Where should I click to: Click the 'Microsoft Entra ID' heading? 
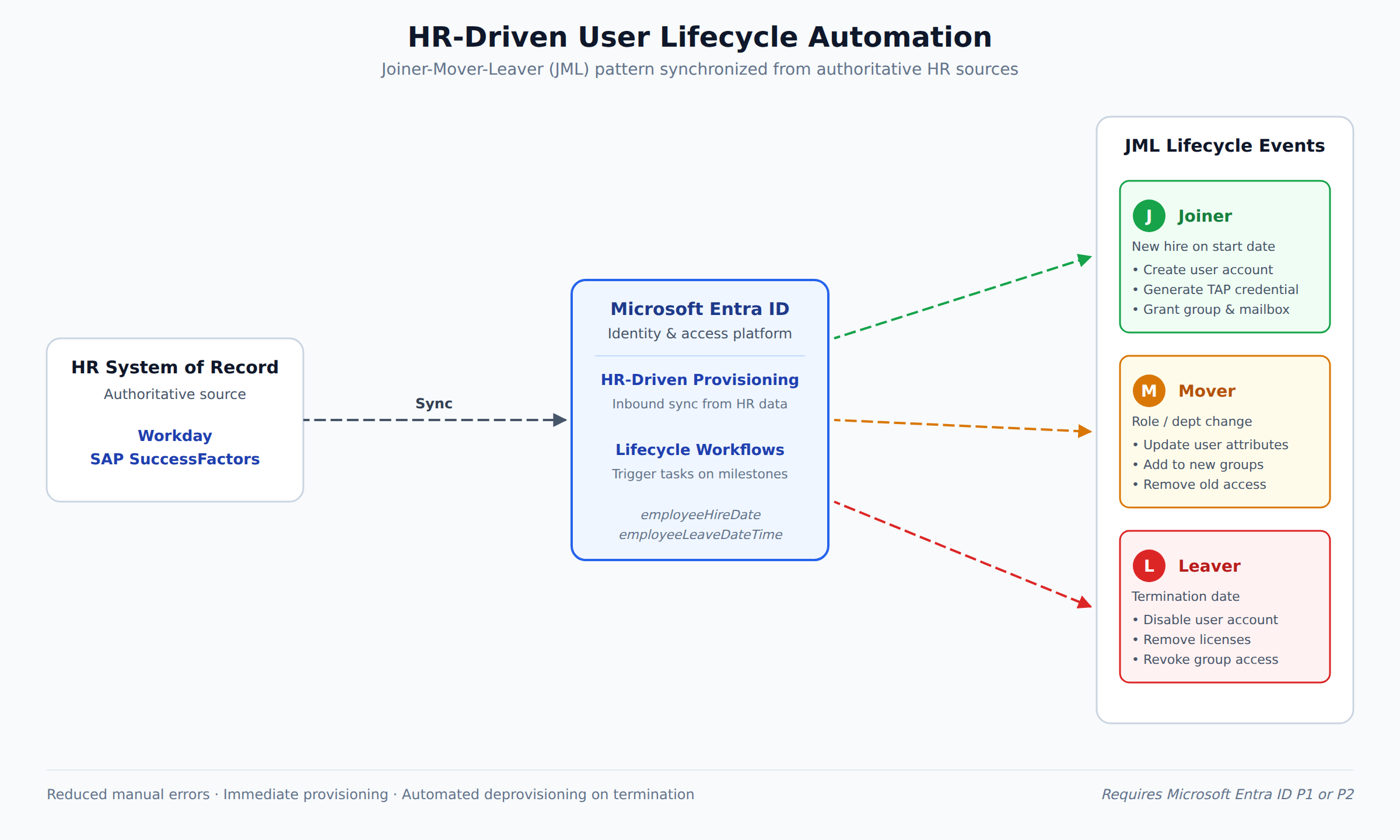pyautogui.click(x=699, y=309)
